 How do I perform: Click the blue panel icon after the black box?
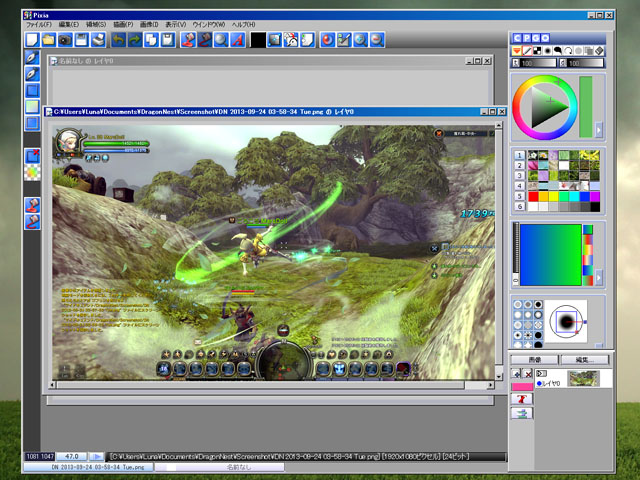[x=275, y=40]
